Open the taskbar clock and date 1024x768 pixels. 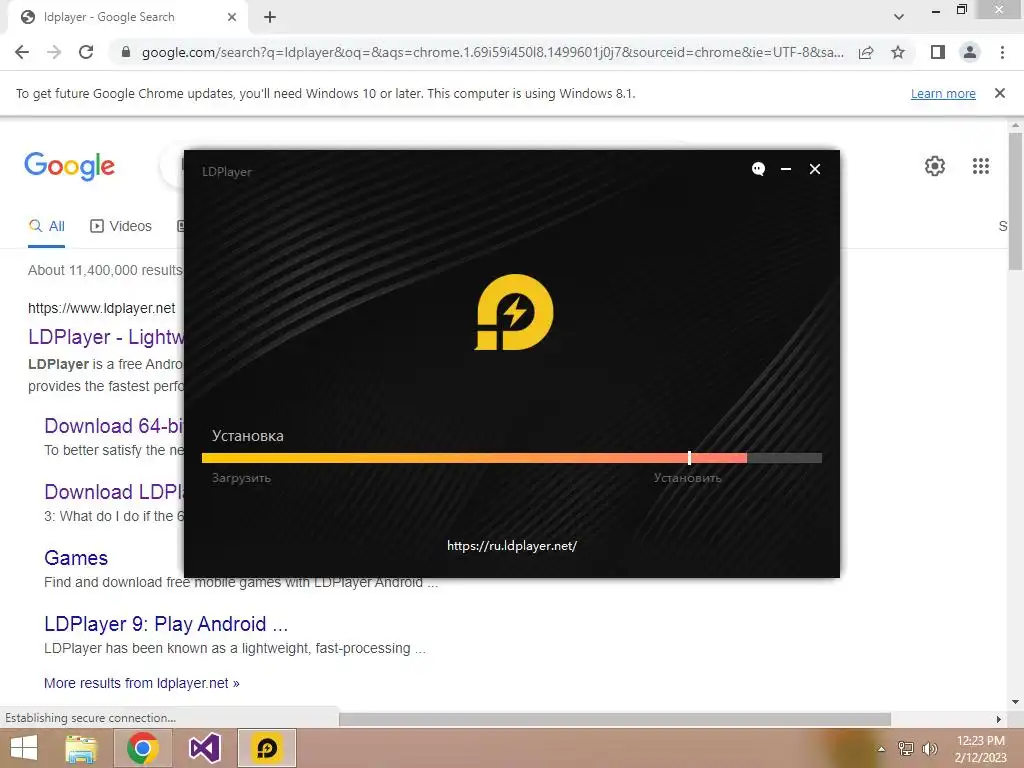point(980,749)
